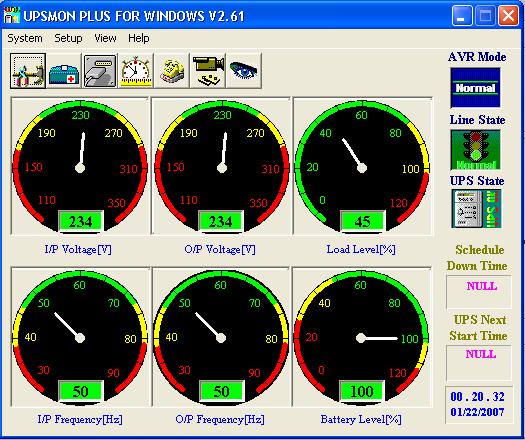The image size is (525, 440).
Task: Click the video camera toolbar icon
Action: (x=208, y=71)
